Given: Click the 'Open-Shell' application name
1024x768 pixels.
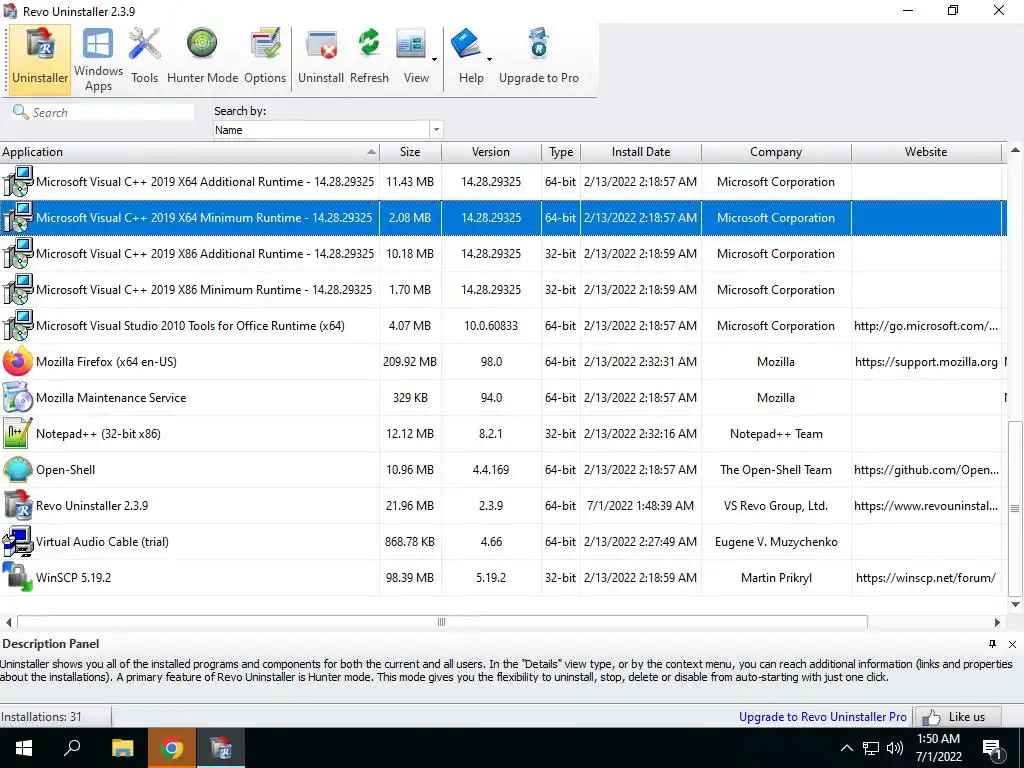Looking at the screenshot, I should tap(65, 470).
